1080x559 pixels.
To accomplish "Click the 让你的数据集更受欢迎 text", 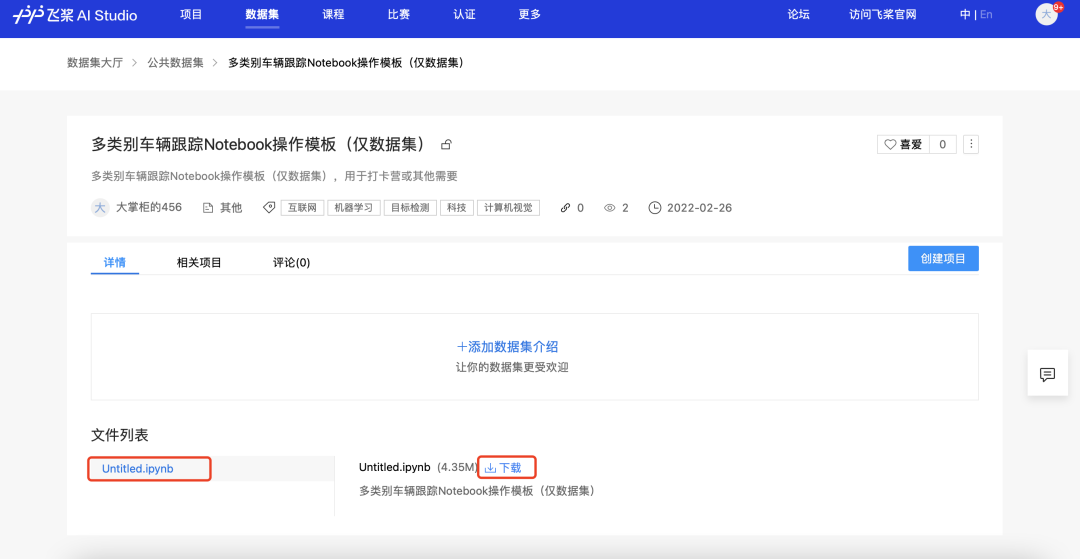I will click(512, 368).
